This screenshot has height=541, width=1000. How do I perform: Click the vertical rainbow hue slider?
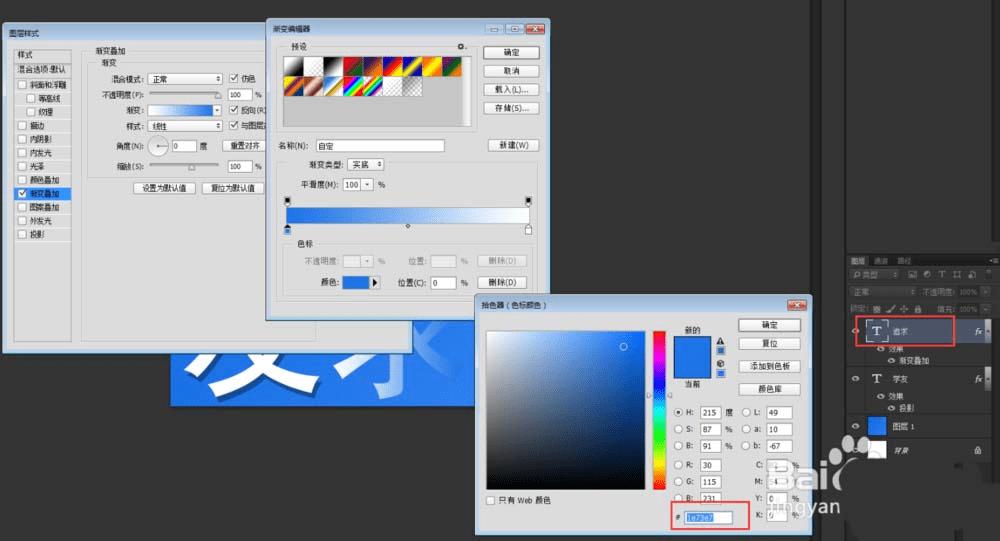659,410
